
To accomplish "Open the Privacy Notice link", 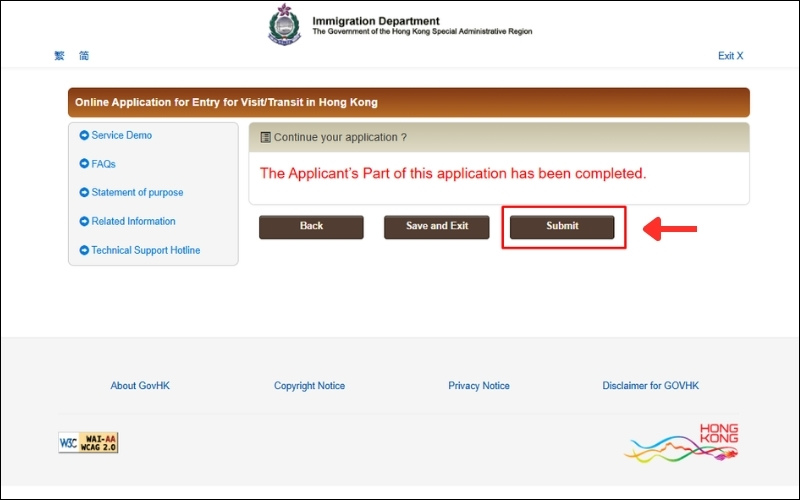I will click(479, 386).
